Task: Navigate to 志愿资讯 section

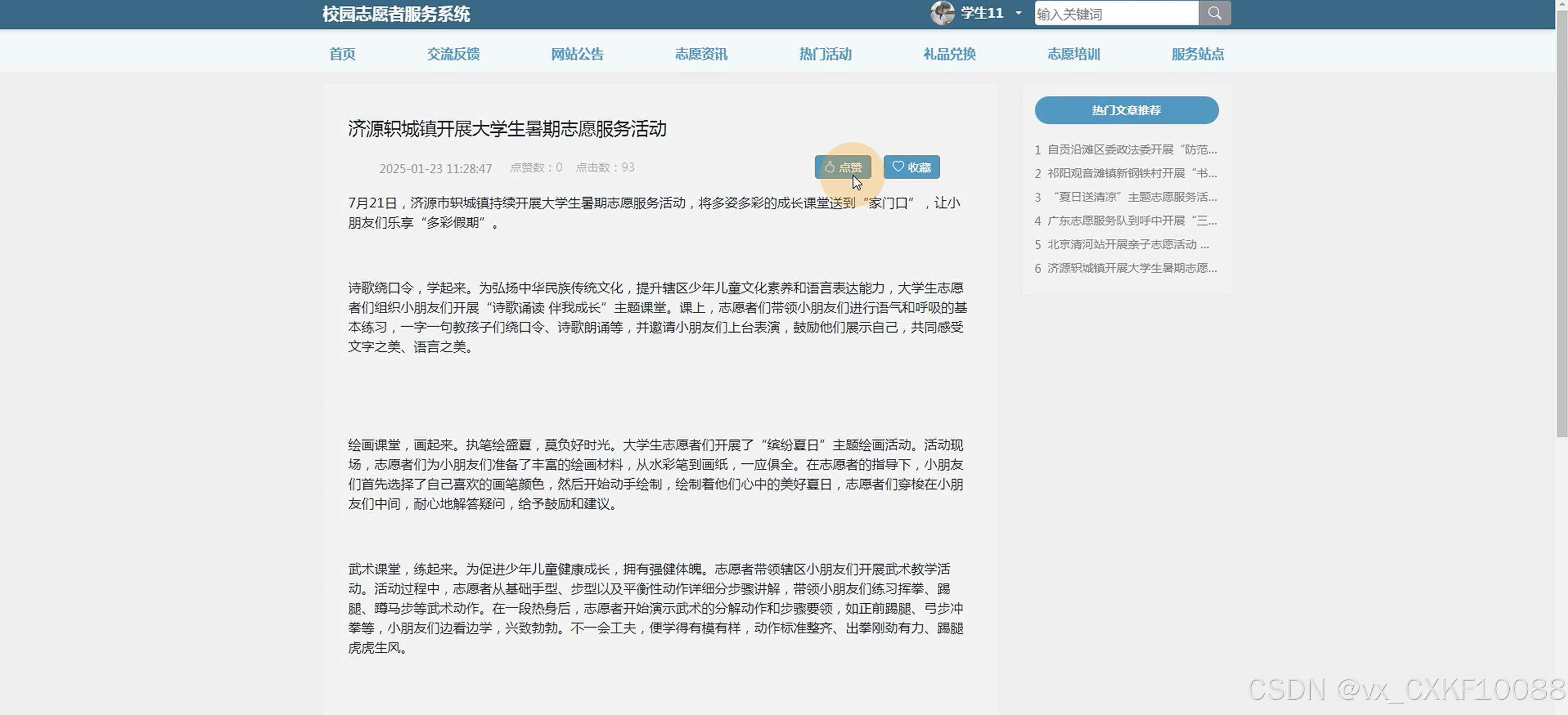Action: pos(701,54)
